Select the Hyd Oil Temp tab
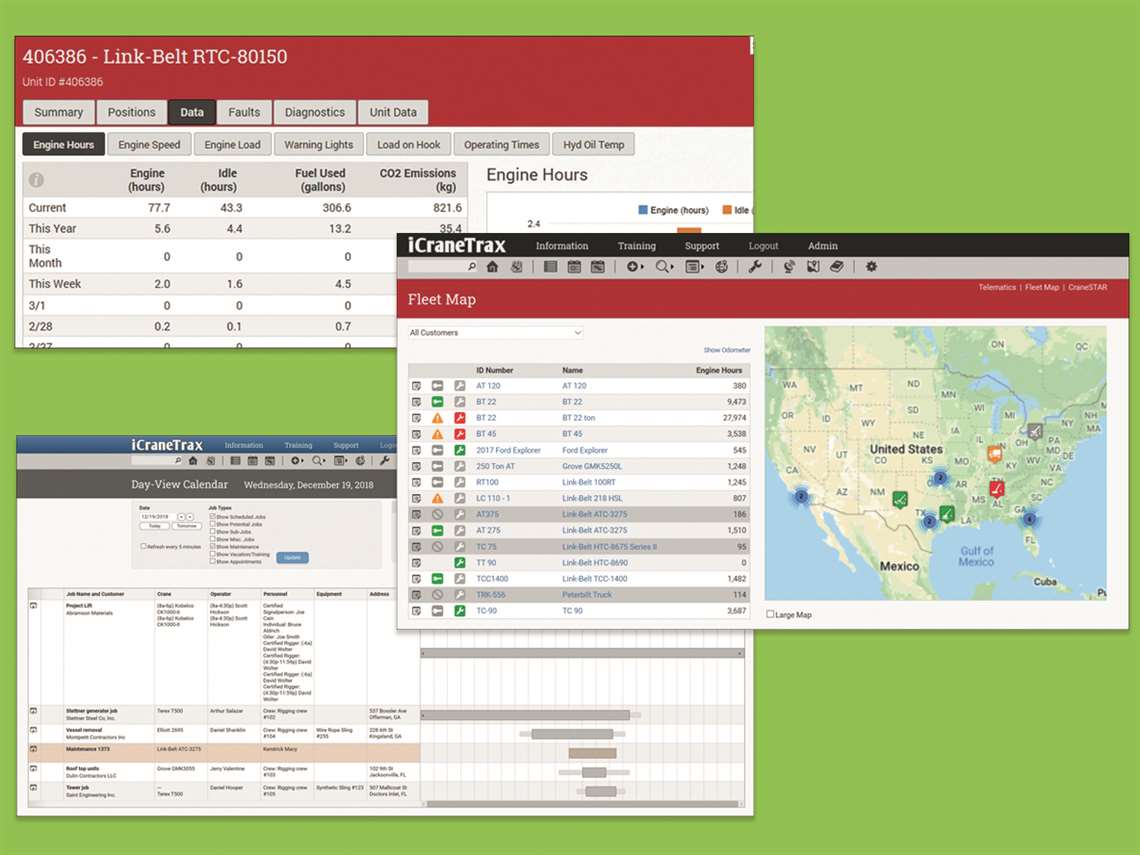 pos(593,145)
